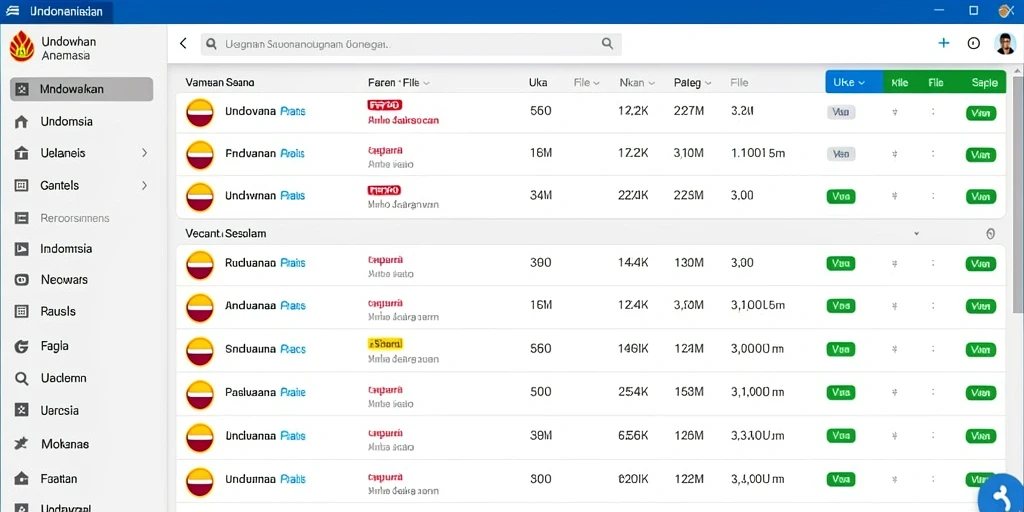Screen dimensions: 1024x512
Task: Click the icon beside Faattan
Action: [x=21, y=478]
